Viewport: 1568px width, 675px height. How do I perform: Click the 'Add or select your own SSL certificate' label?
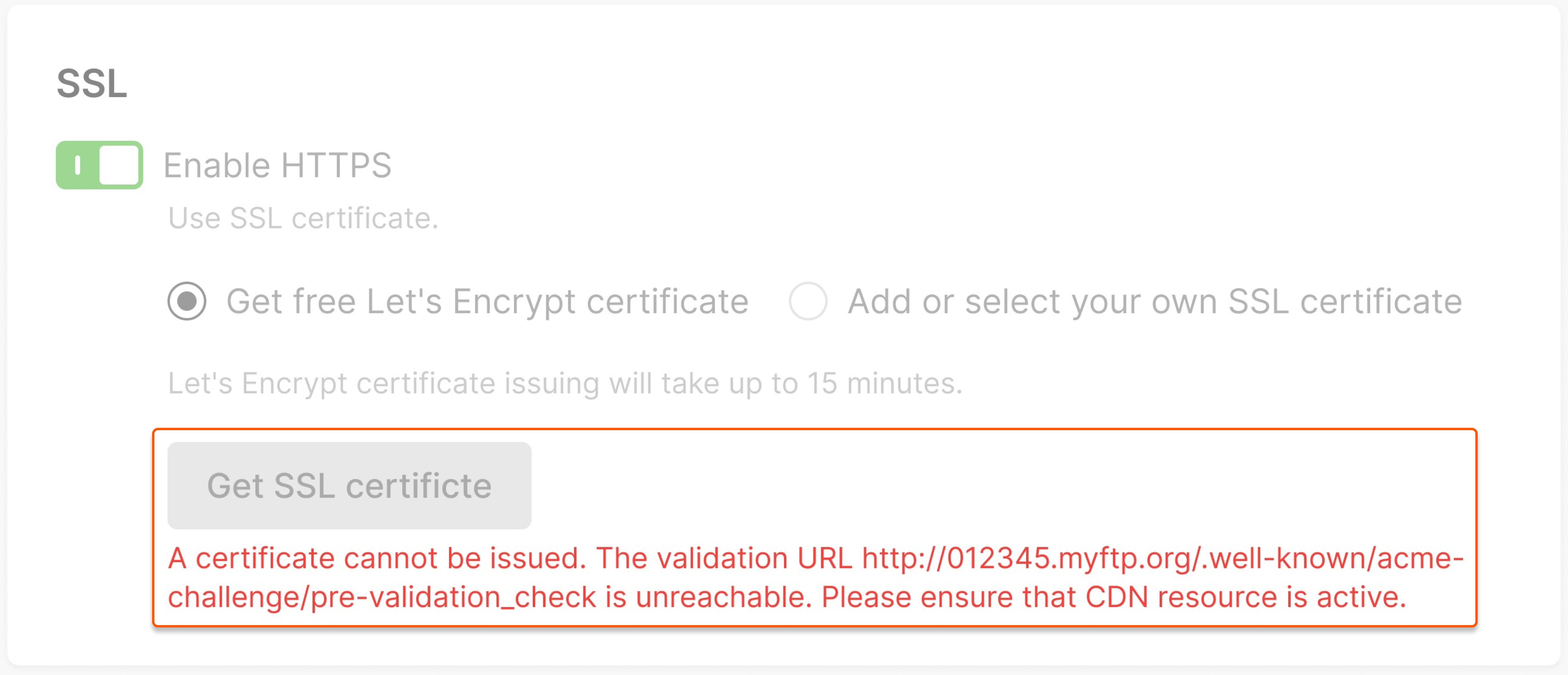pyautogui.click(x=1154, y=302)
